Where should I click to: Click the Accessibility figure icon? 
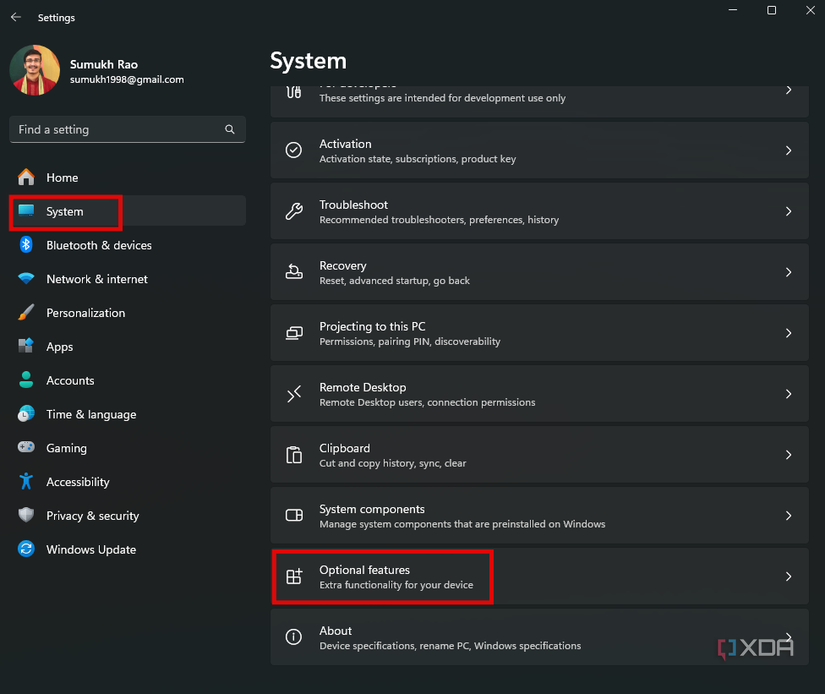coord(26,481)
